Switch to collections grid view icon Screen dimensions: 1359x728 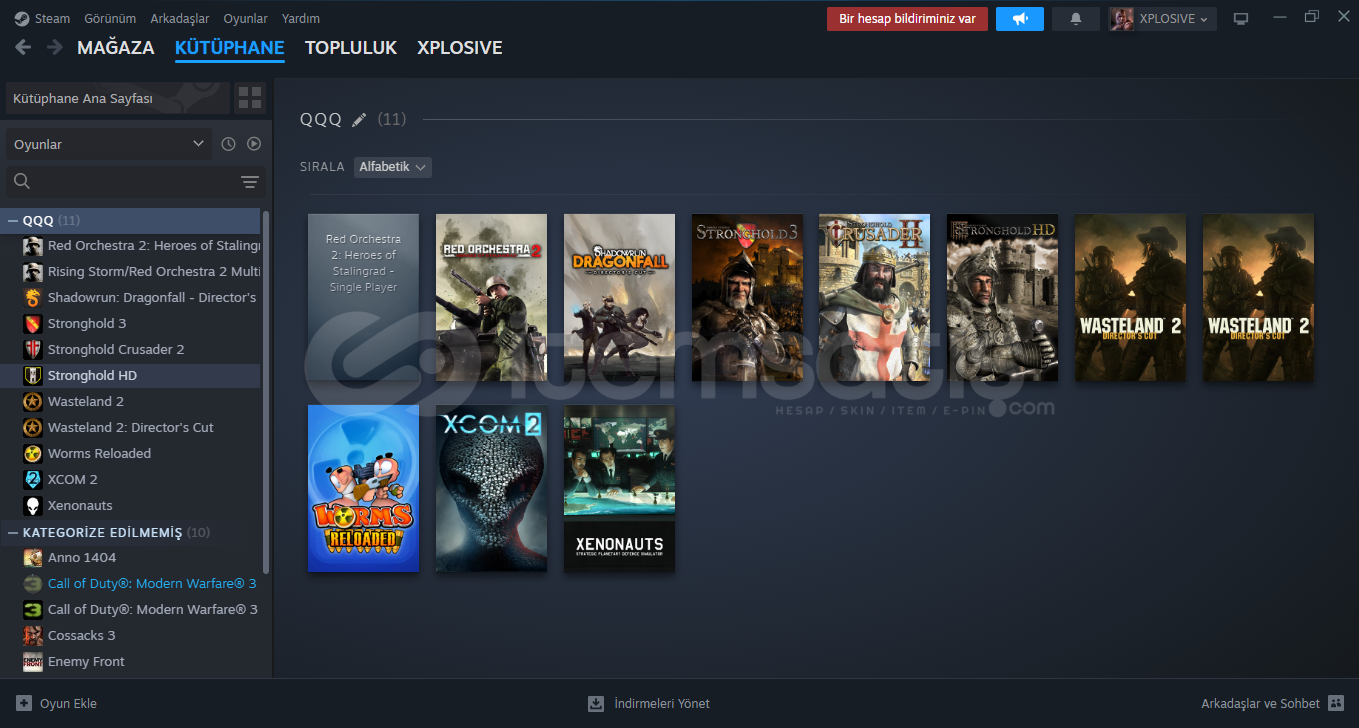[250, 98]
